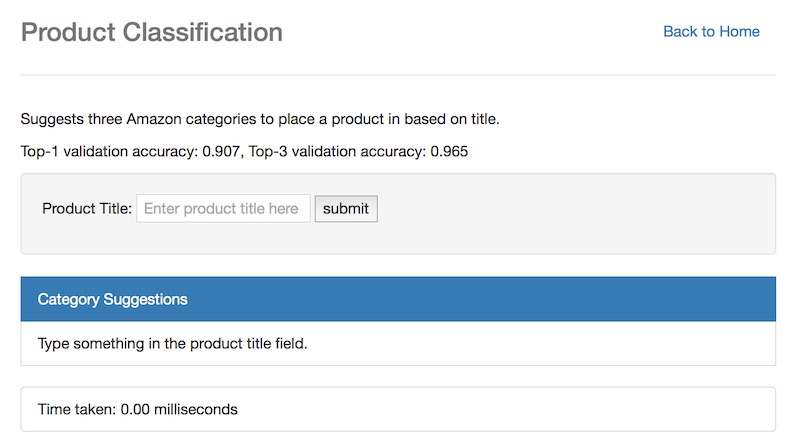The image size is (800, 448).
Task: Select the Category Suggestions header text
Action: pos(112,299)
